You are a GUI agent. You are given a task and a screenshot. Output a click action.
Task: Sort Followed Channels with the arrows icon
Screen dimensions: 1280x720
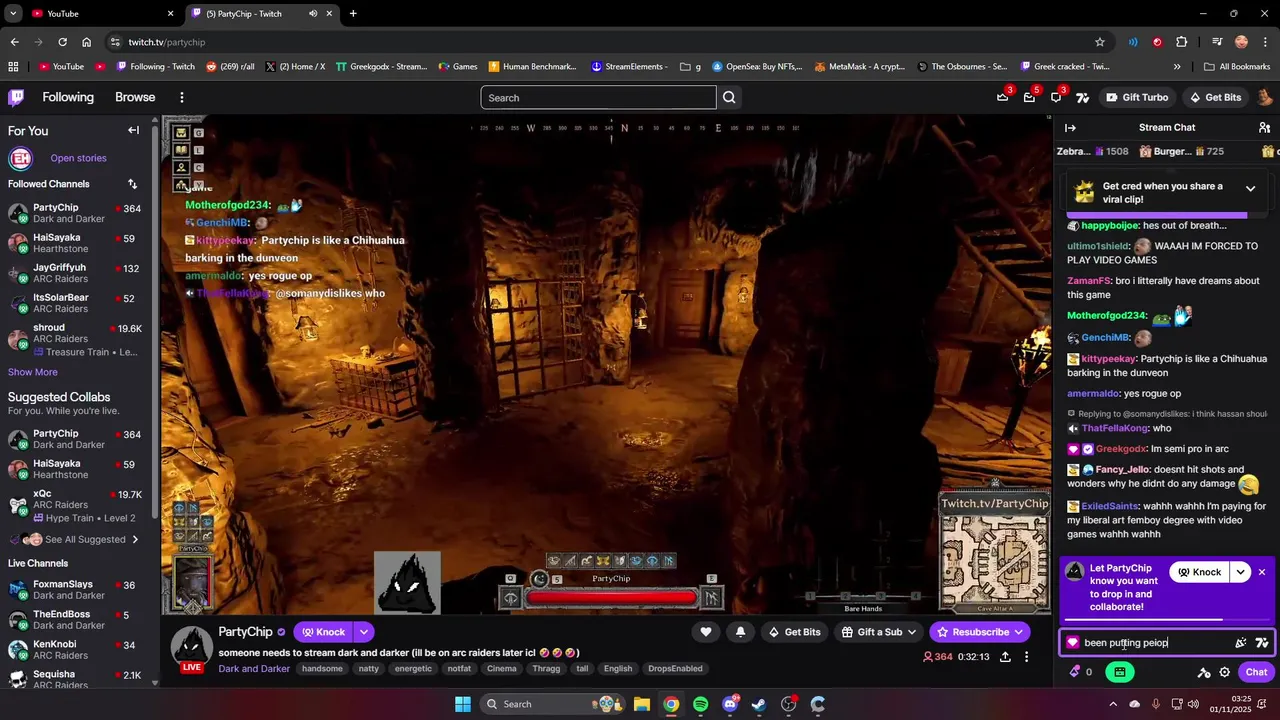(132, 184)
